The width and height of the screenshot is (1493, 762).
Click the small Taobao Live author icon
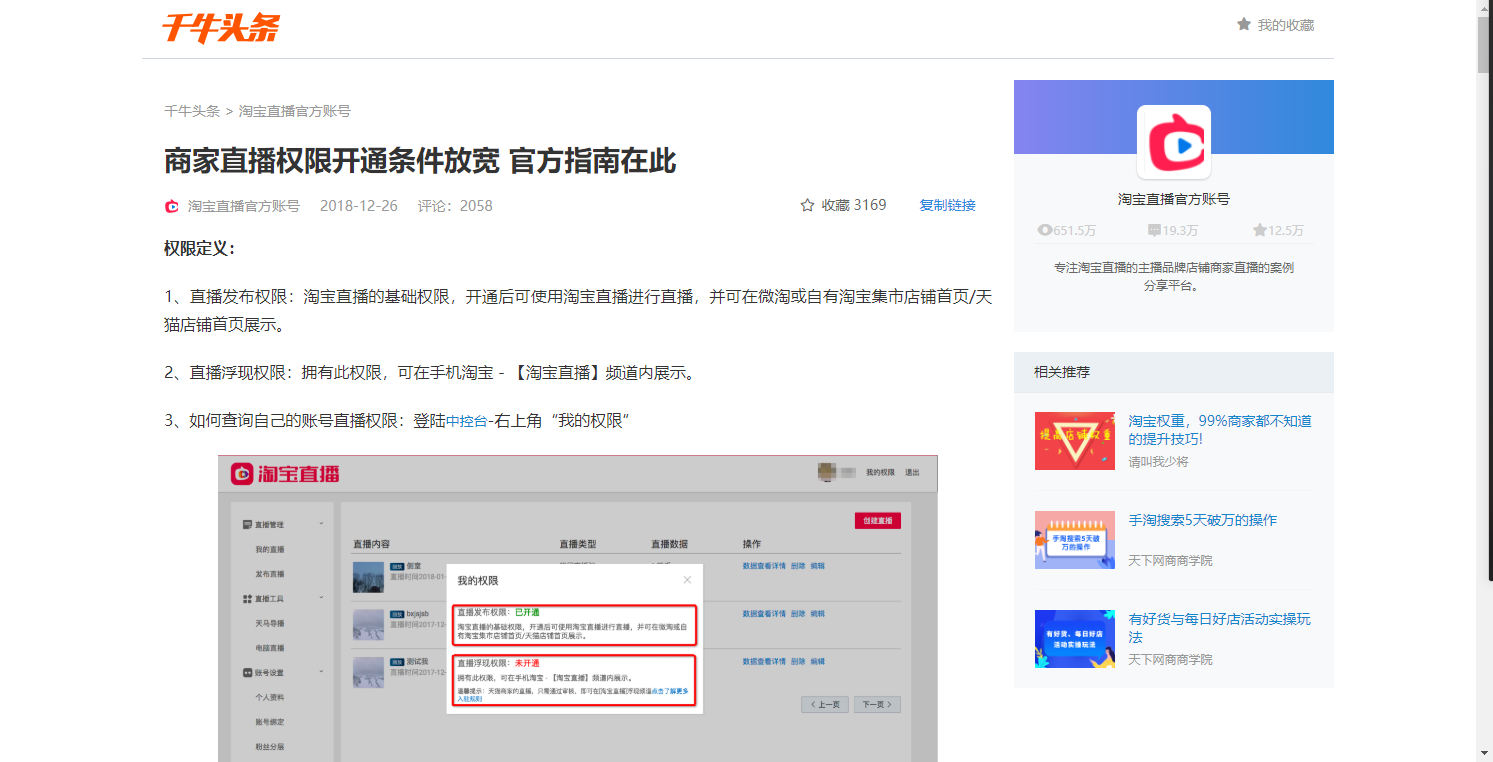172,206
